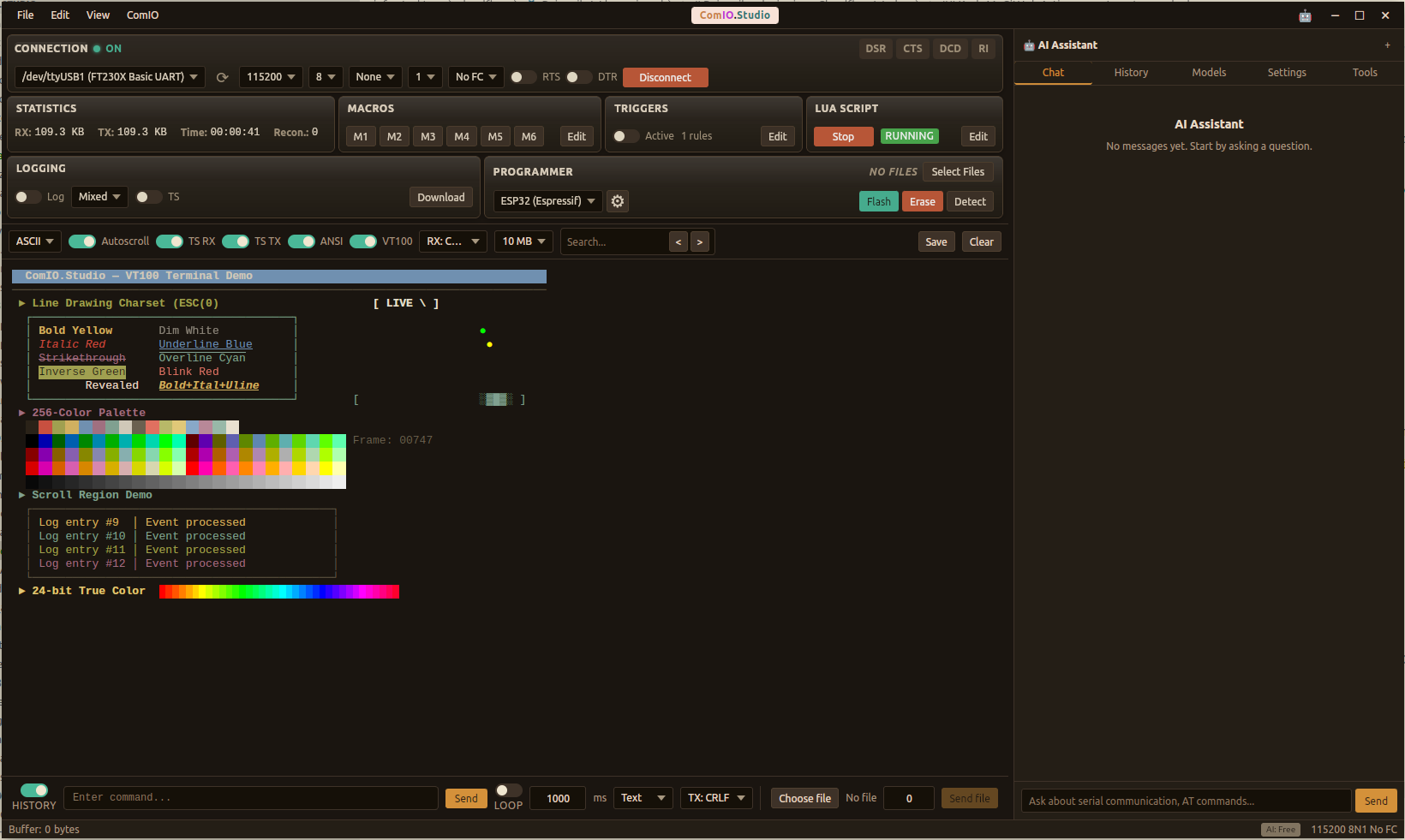
Task: Go to previous search match arrow
Action: click(x=678, y=241)
